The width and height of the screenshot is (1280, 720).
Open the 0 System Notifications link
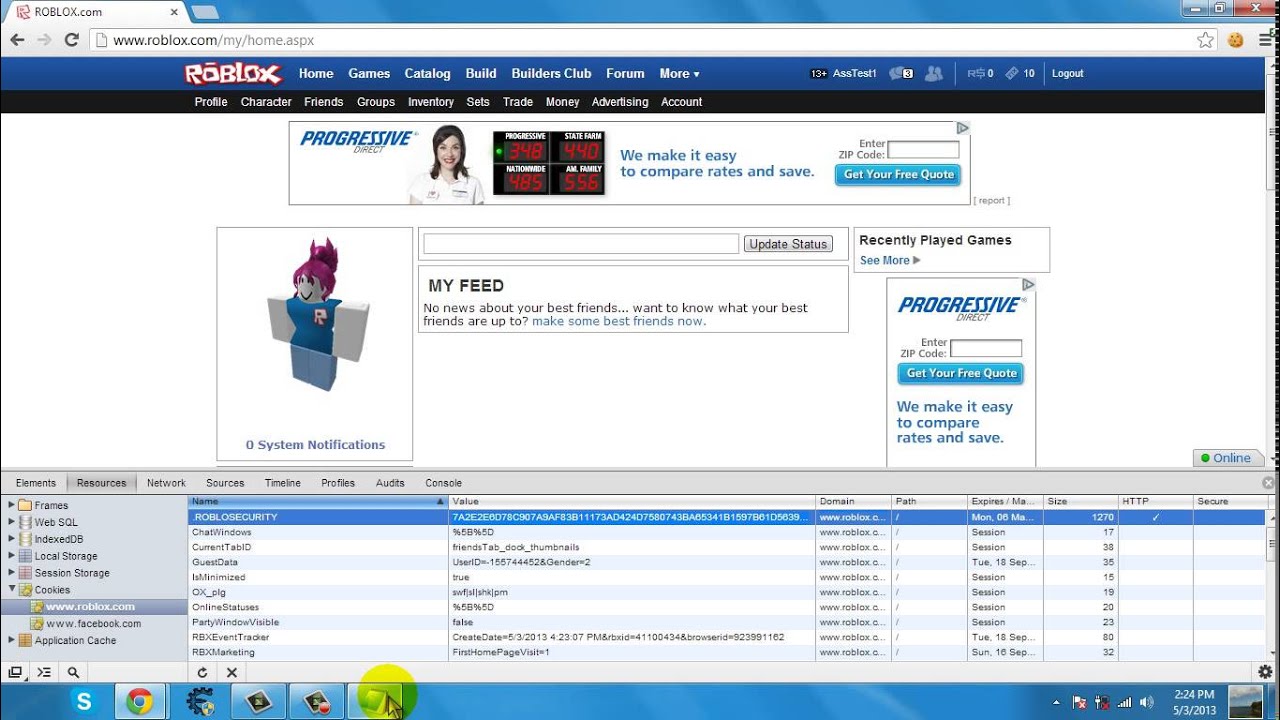(315, 444)
